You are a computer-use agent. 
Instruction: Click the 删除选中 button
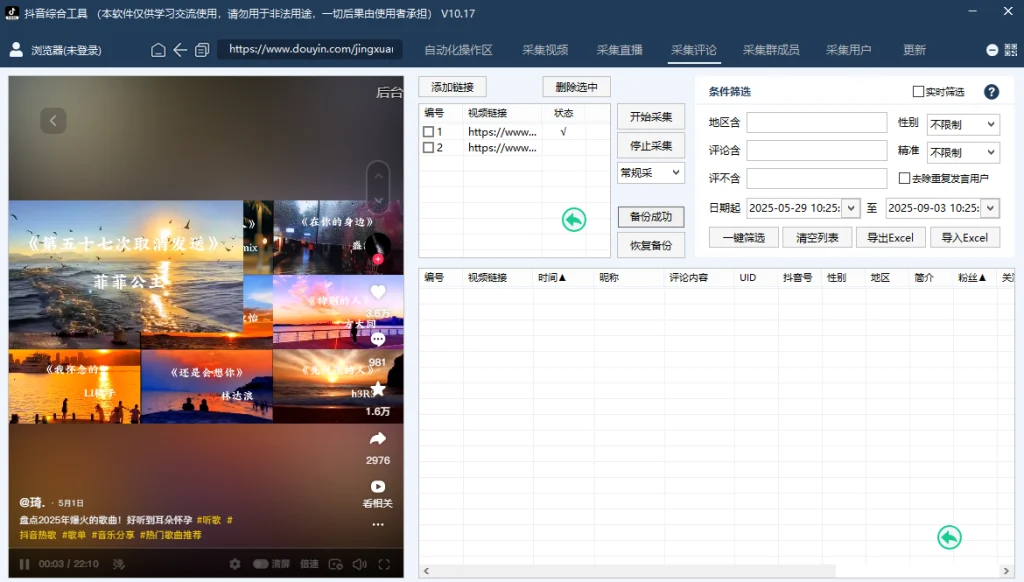[576, 87]
